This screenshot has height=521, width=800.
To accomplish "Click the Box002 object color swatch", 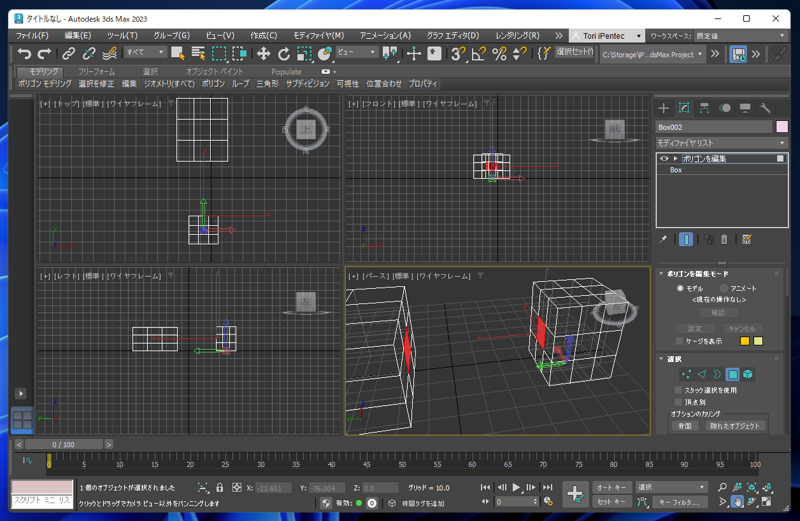I will 782,127.
